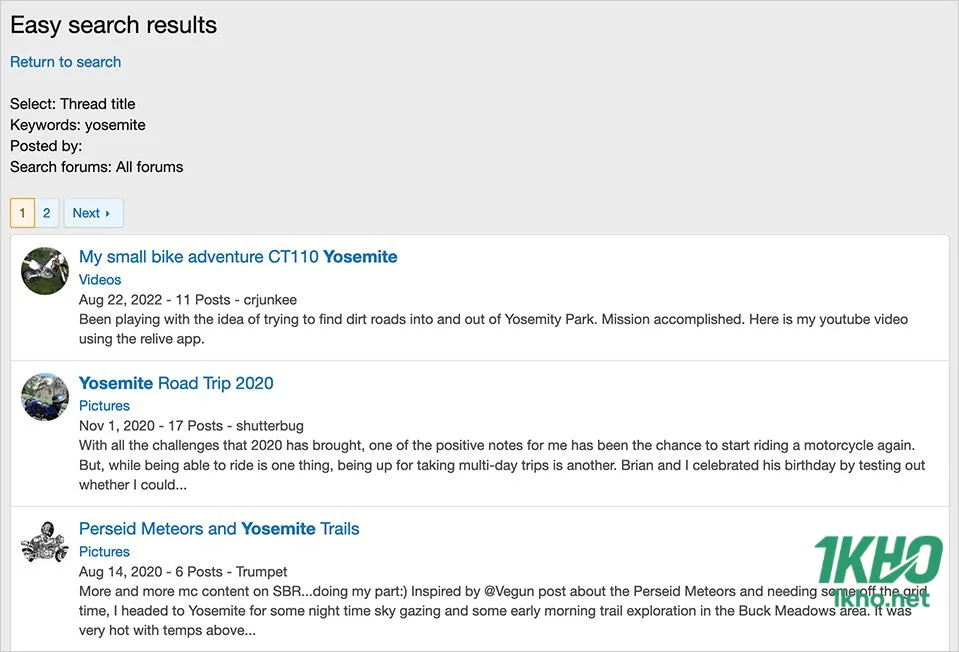
Task: Open thread "My small bike adventure CT110 Yosemite"
Action: (238, 256)
